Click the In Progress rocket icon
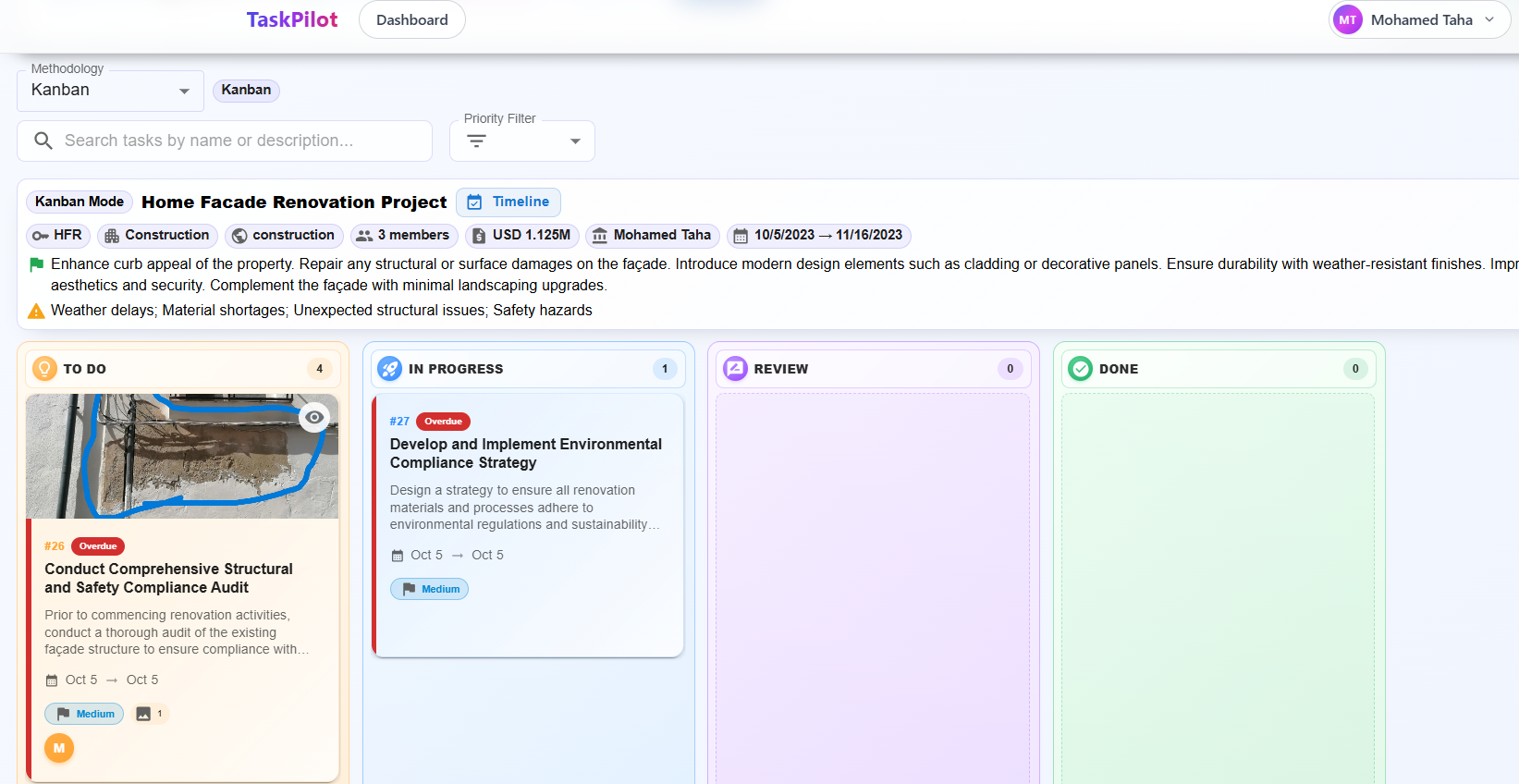 [x=390, y=369]
